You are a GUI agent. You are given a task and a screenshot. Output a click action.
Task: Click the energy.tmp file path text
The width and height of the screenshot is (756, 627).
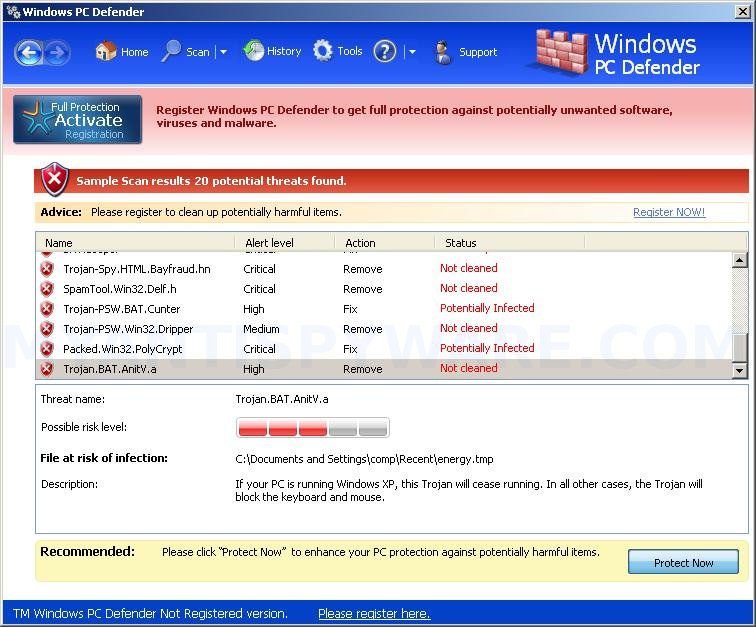click(x=364, y=459)
